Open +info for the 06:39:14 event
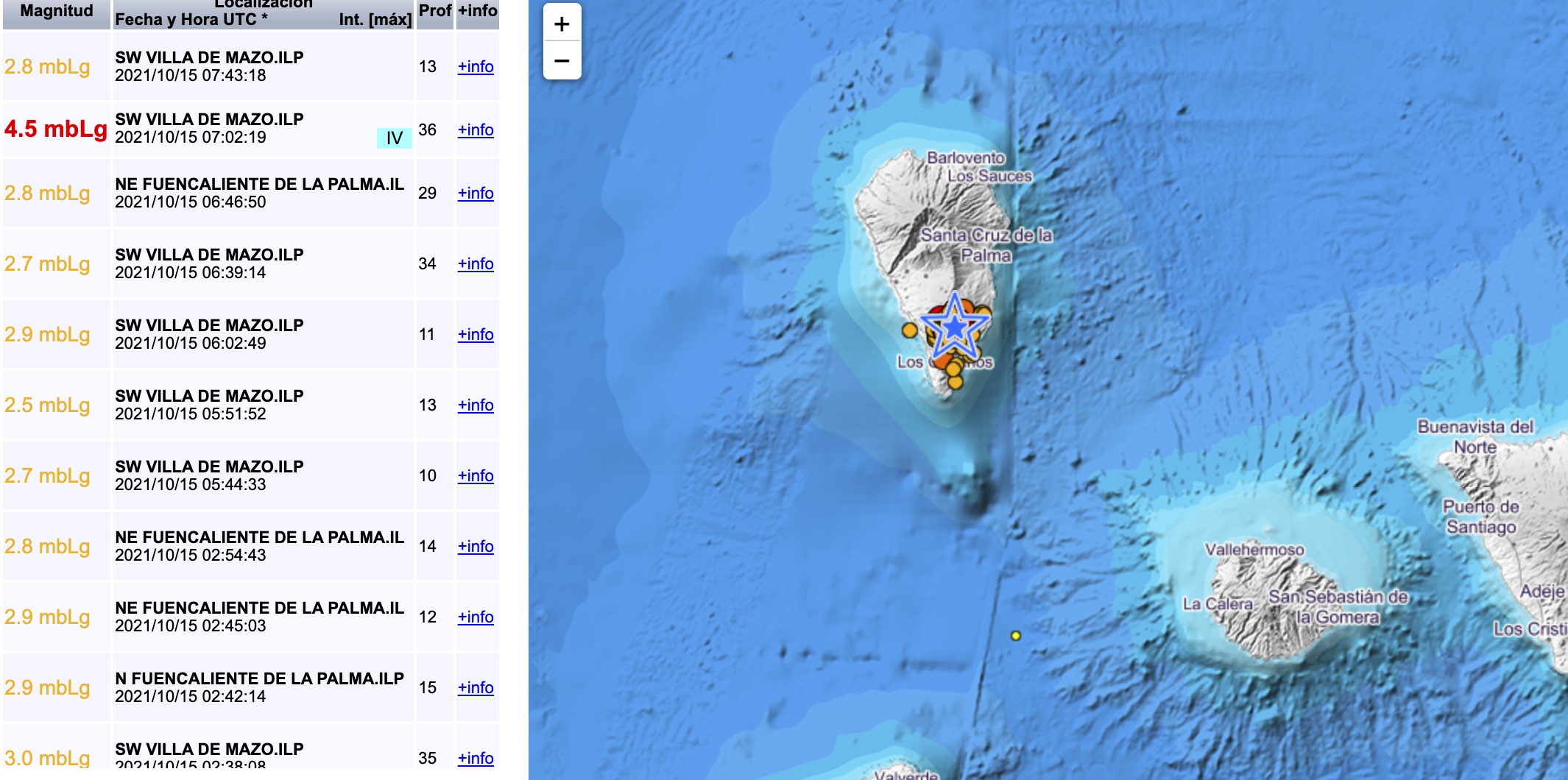The image size is (1568, 780). pyautogui.click(x=476, y=263)
